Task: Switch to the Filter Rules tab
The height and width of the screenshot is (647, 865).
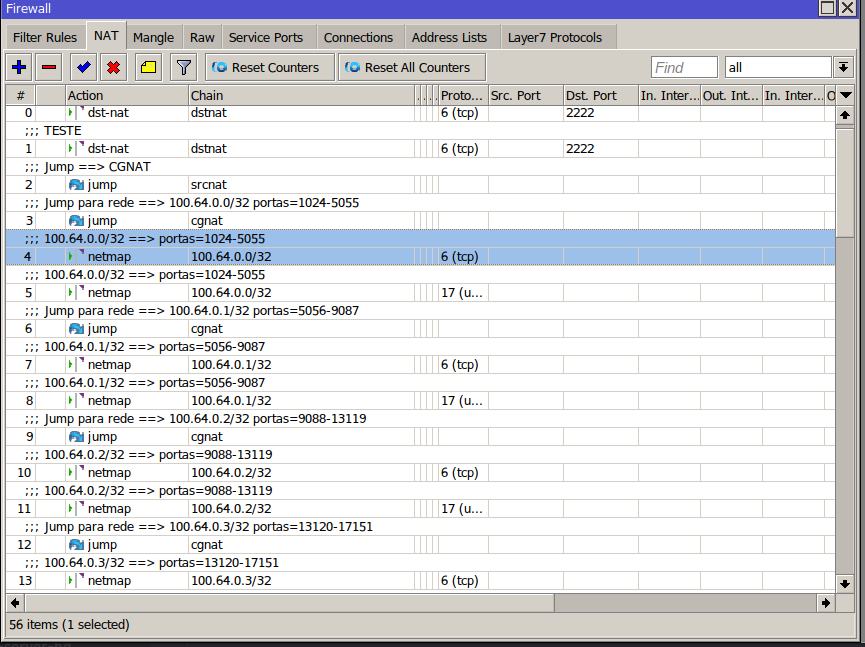Action: [x=44, y=37]
